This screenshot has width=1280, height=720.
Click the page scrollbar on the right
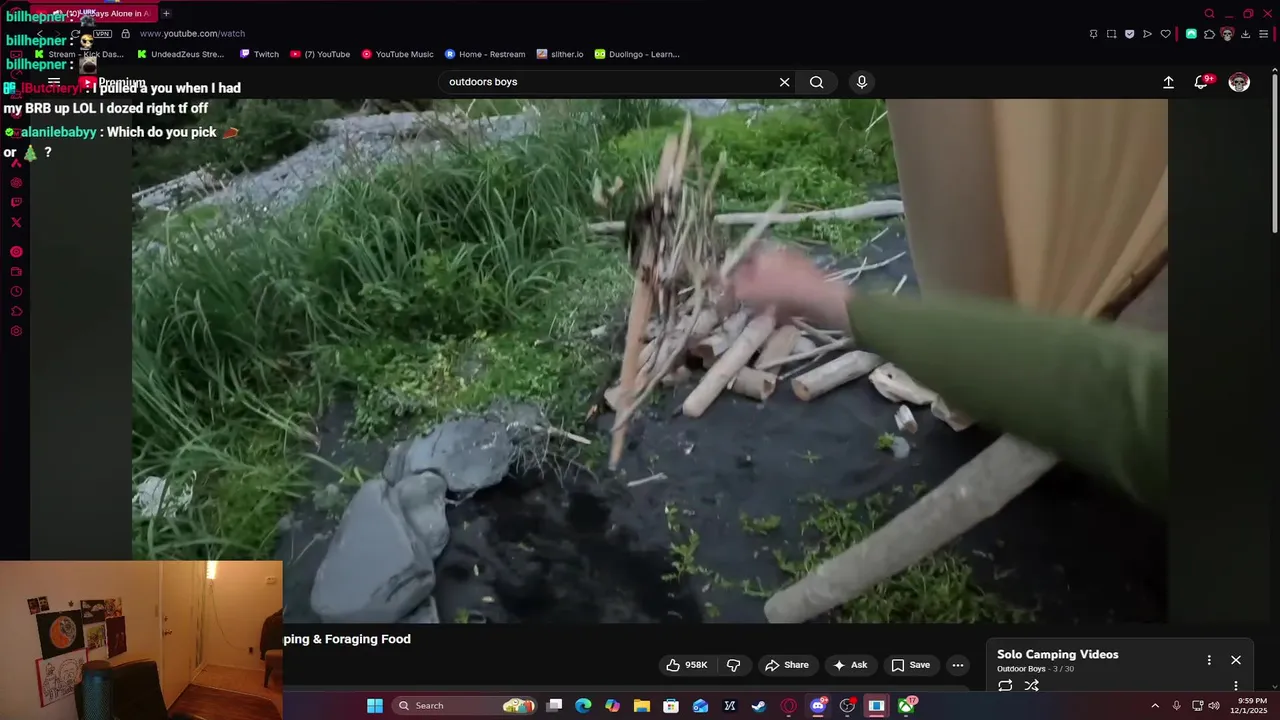point(1274,155)
